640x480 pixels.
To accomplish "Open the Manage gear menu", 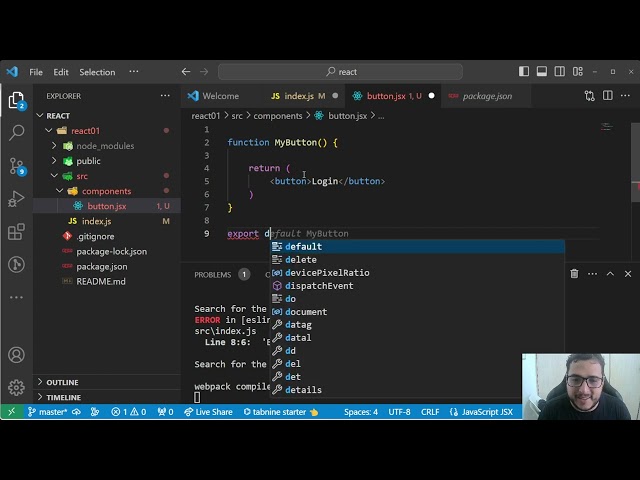I will click(x=16, y=387).
